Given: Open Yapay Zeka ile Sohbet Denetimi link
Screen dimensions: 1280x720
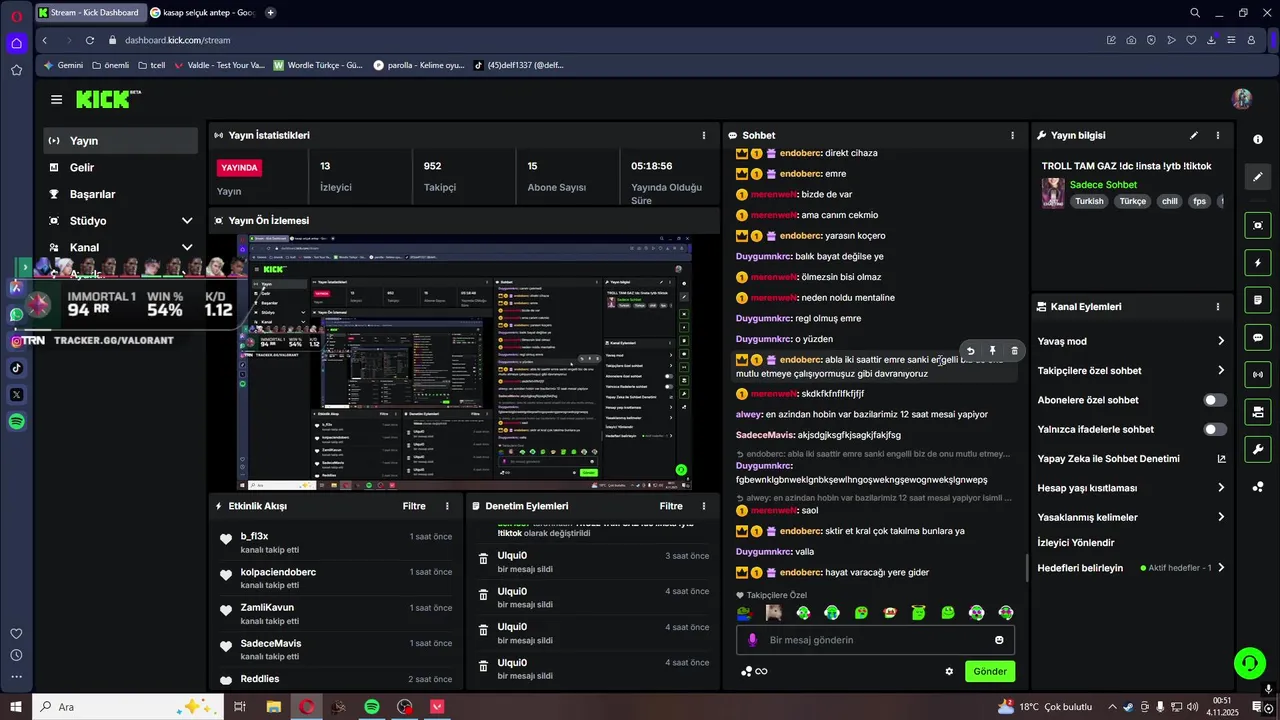Looking at the screenshot, I should (x=1131, y=459).
